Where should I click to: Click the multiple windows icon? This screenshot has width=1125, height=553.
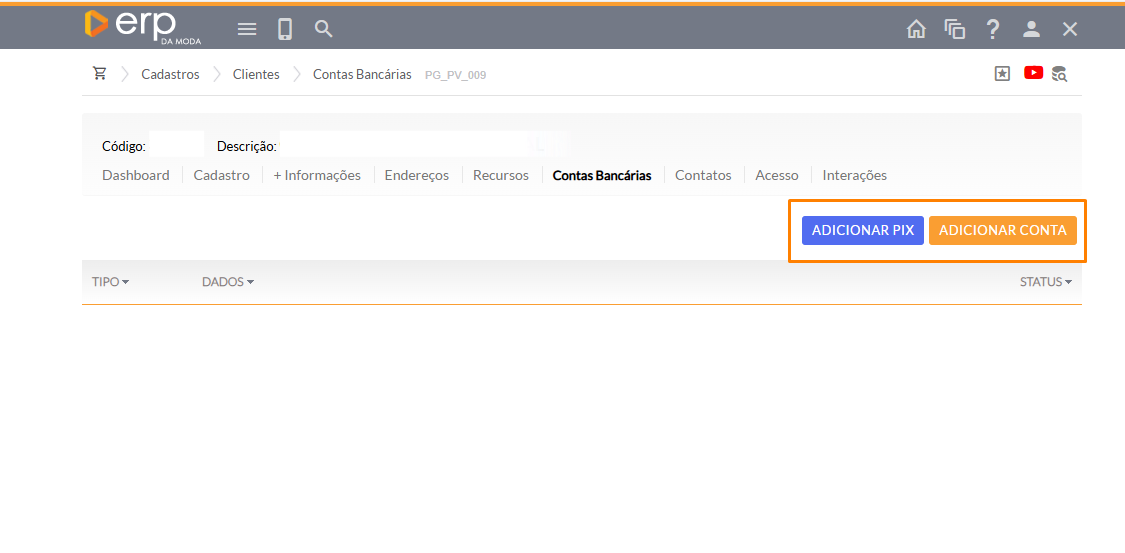954,29
